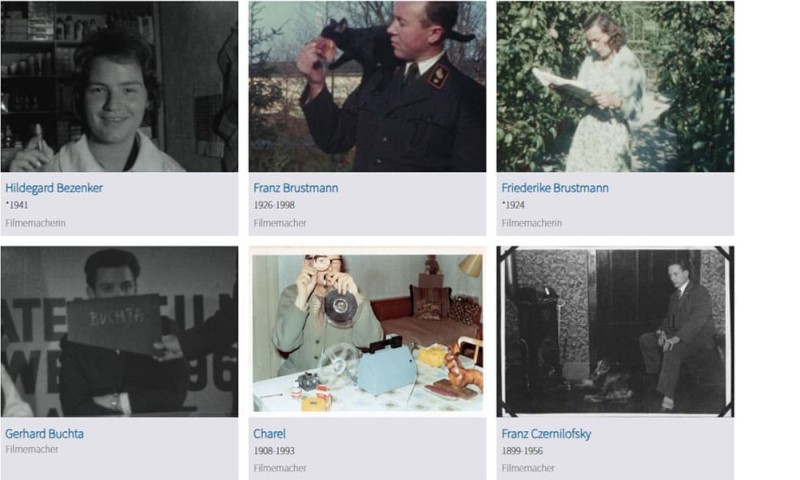Click the Charel name link
Image resolution: width=800 pixels, height=480 pixels.
(269, 434)
